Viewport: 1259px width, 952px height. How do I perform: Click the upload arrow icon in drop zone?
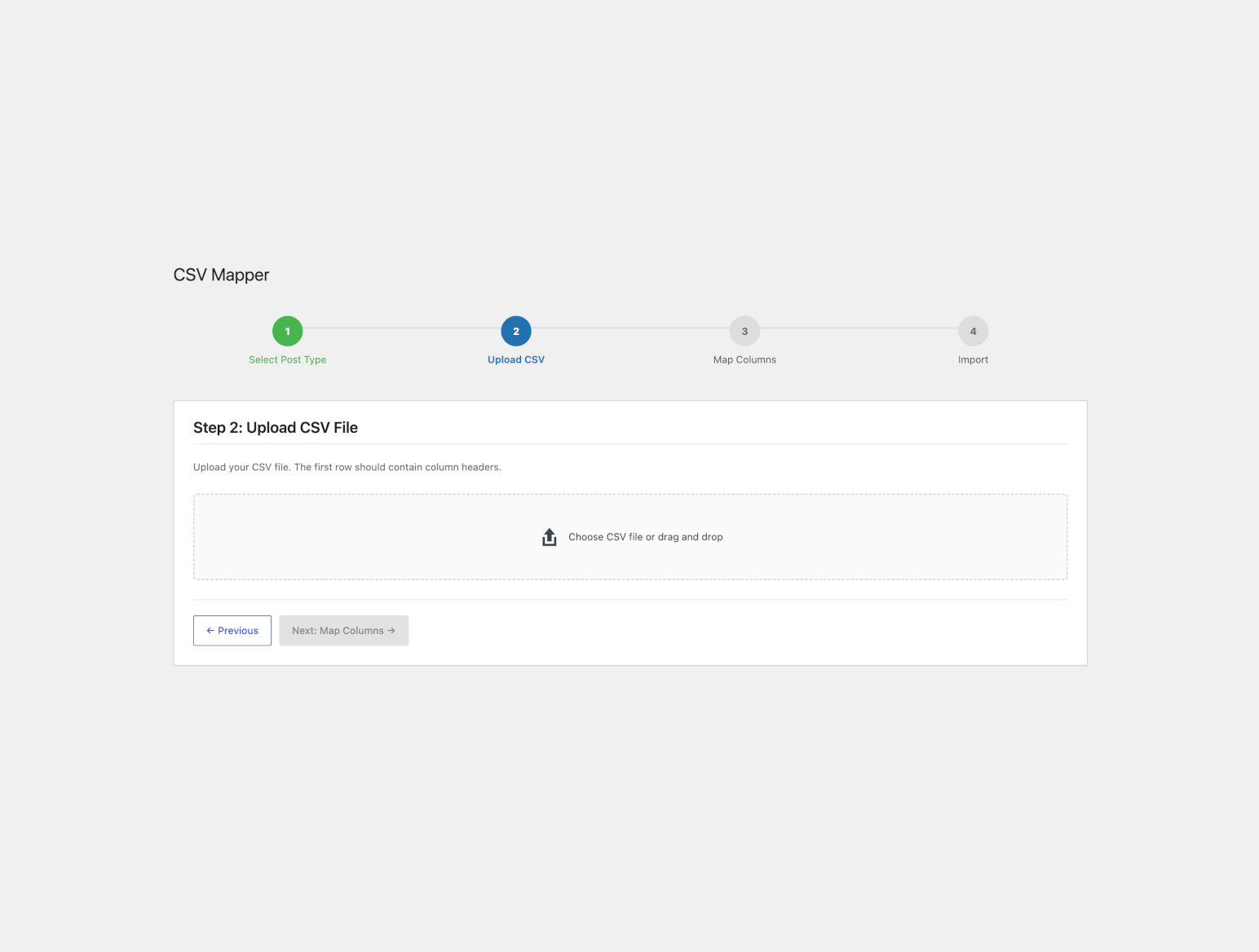550,537
